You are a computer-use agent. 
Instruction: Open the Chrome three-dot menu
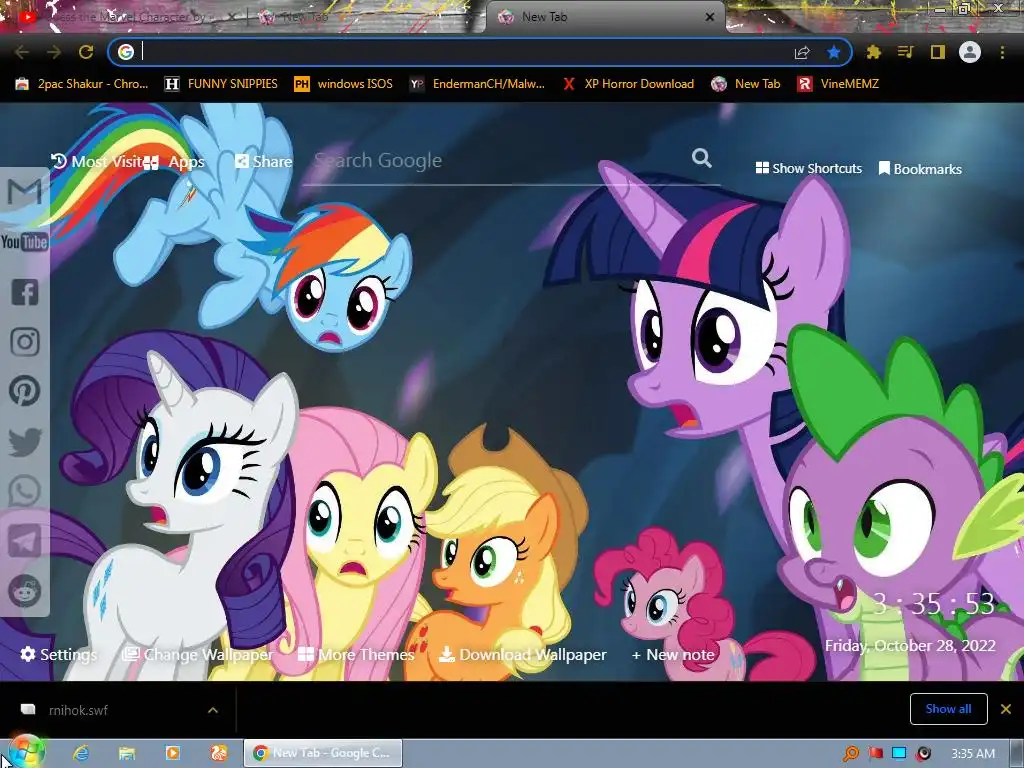1002,52
